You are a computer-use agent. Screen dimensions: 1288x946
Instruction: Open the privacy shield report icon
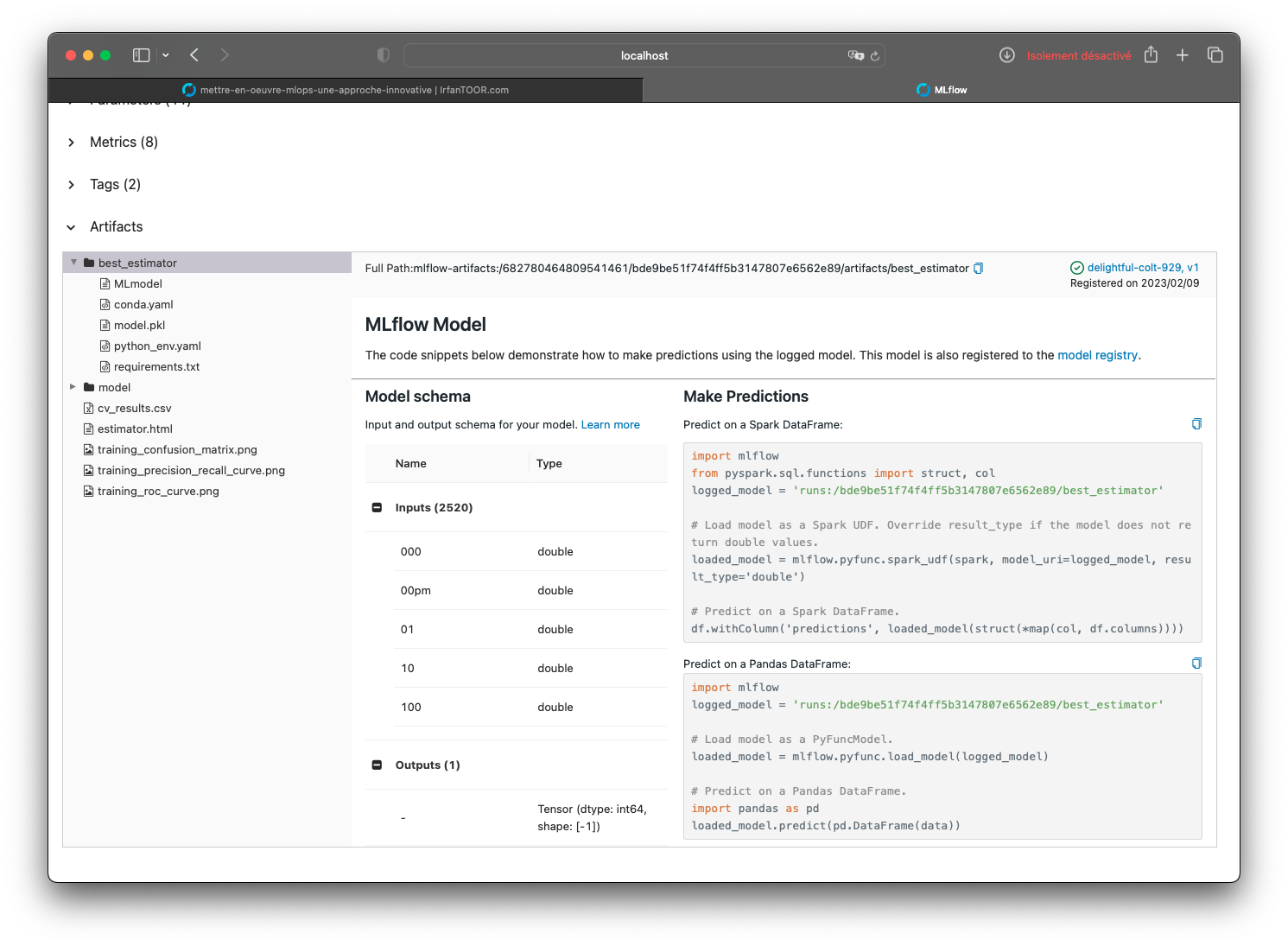pyautogui.click(x=384, y=55)
